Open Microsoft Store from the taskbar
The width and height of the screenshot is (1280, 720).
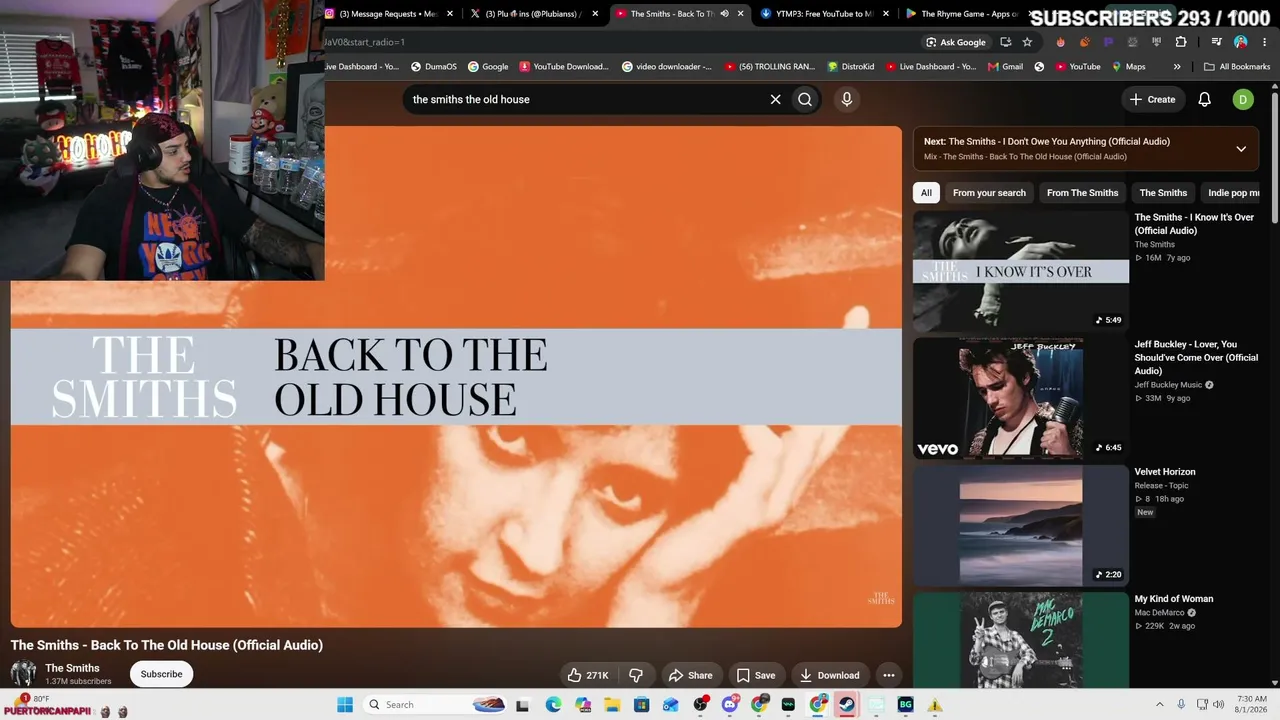pos(641,705)
